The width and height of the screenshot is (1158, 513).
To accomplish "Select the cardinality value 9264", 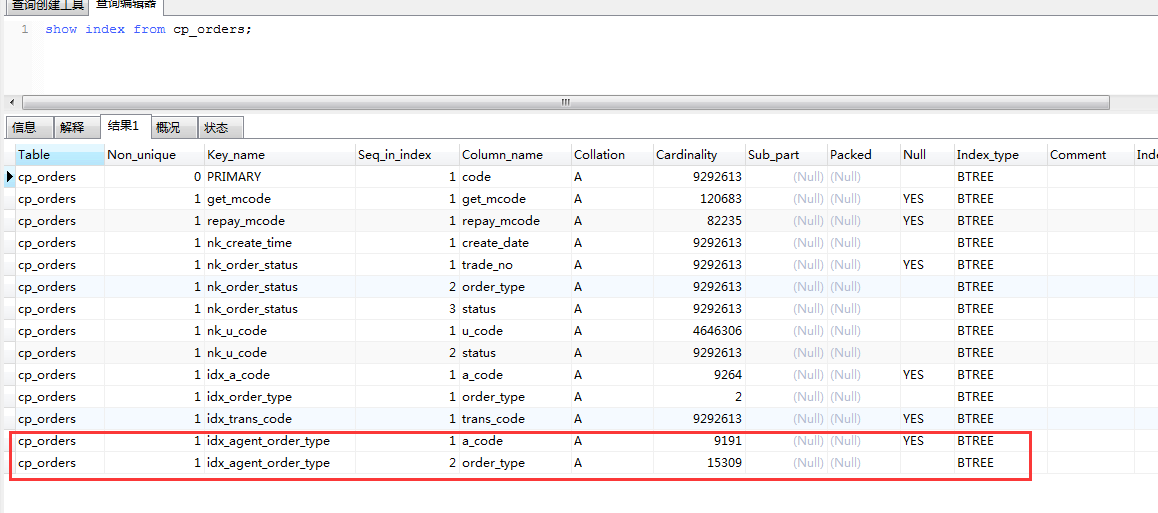I will [x=699, y=375].
